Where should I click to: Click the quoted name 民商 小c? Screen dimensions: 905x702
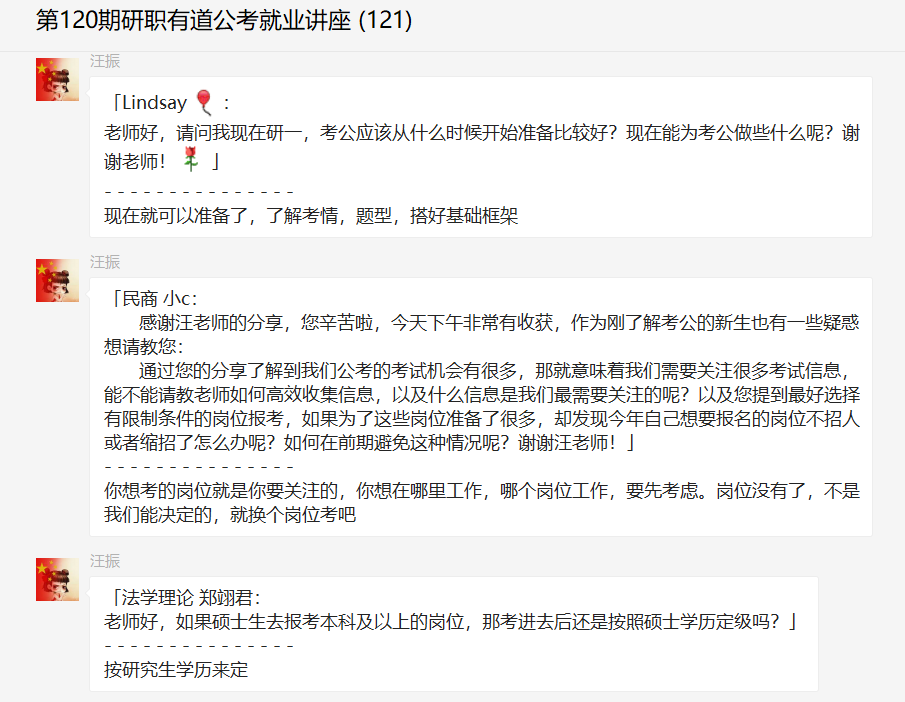(x=160, y=298)
